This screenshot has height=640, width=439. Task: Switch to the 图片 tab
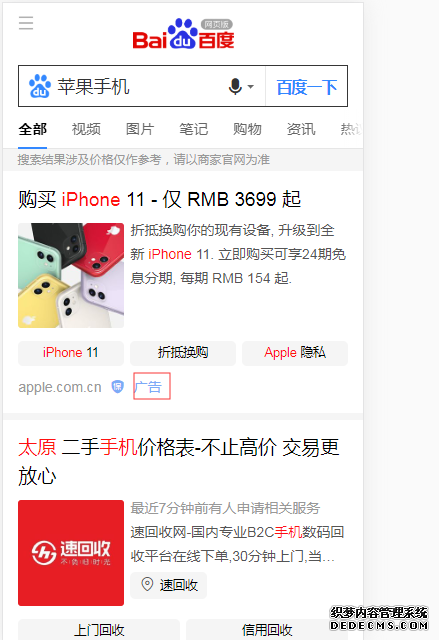140,129
